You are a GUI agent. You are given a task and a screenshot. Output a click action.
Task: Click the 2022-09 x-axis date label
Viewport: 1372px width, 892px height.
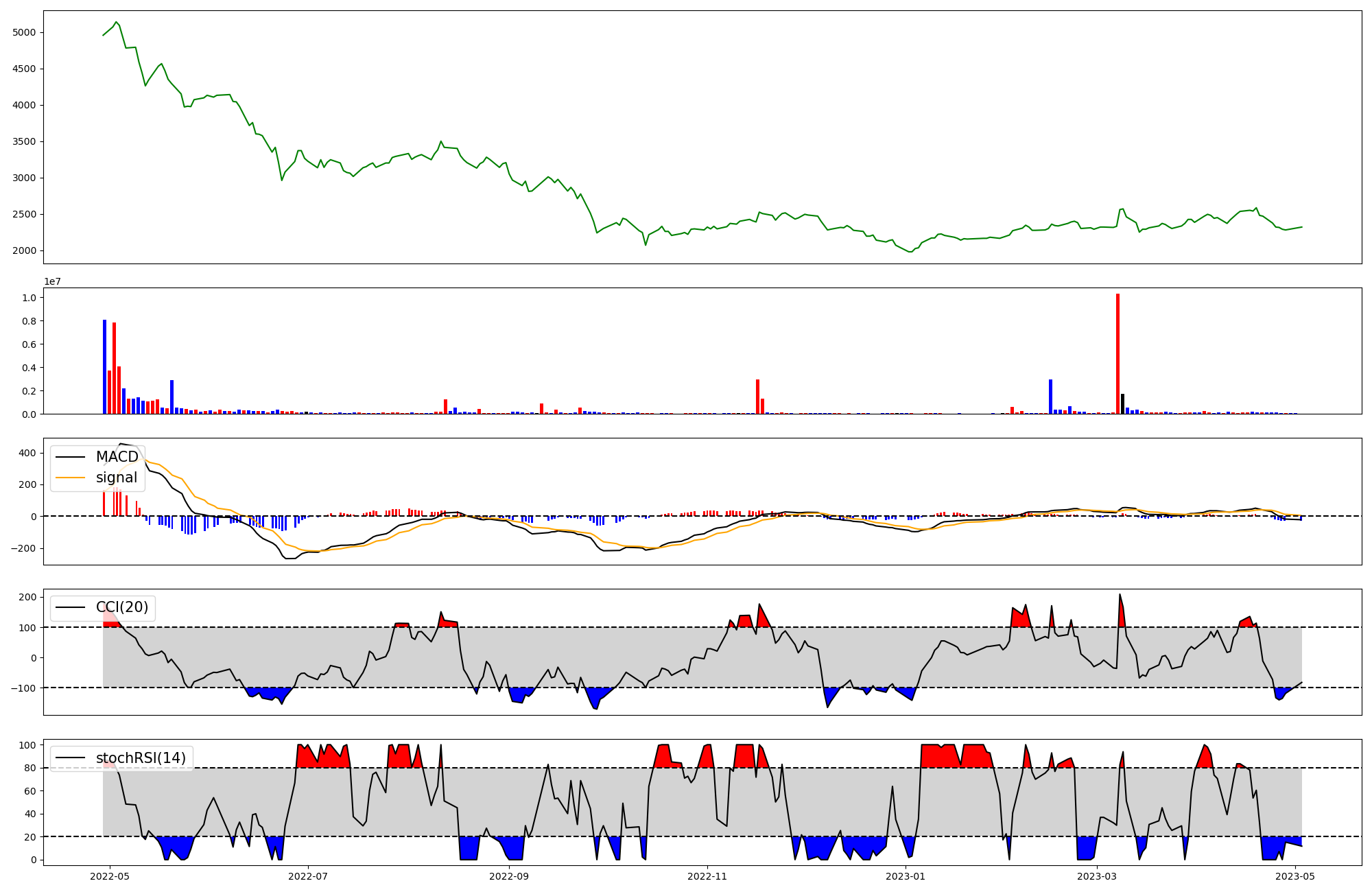tap(509, 876)
